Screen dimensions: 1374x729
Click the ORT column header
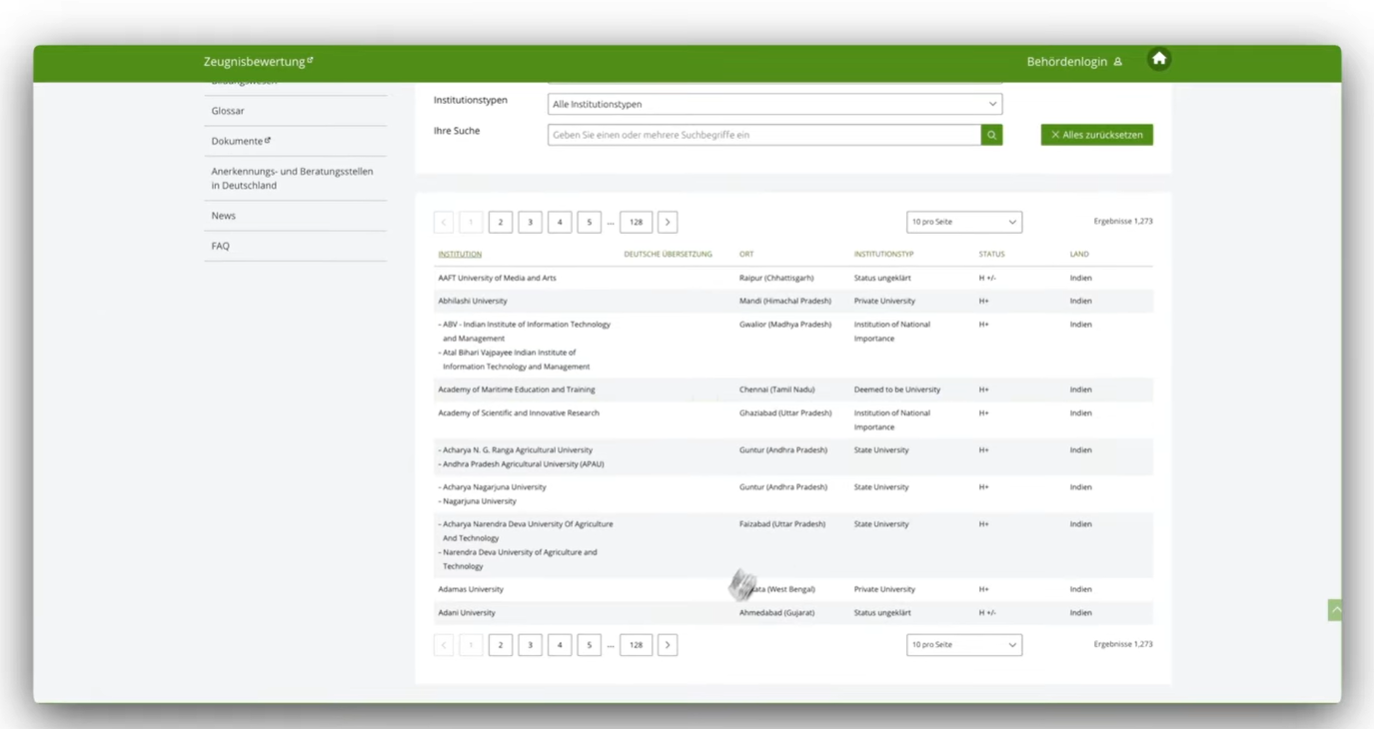coord(747,254)
